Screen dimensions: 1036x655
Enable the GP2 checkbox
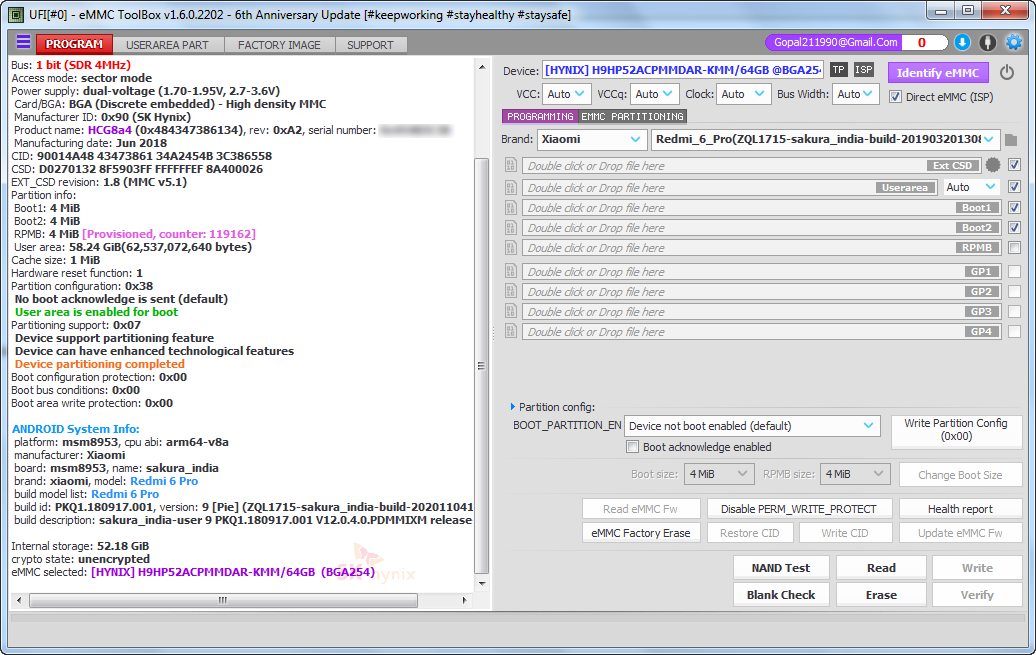(x=1014, y=291)
